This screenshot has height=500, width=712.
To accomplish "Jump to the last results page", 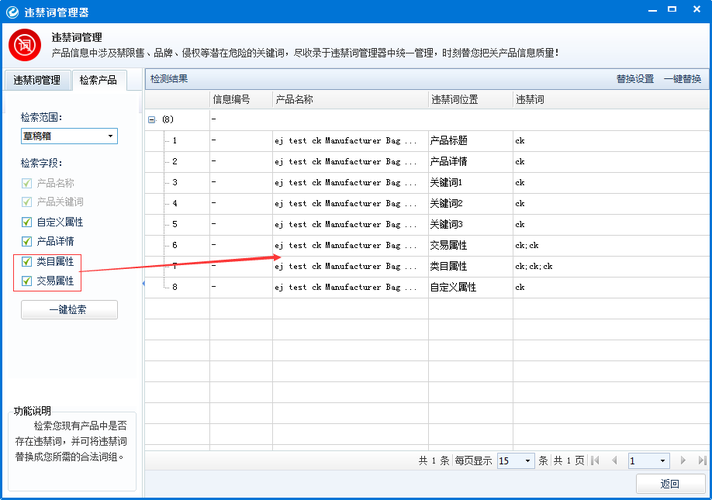I will tap(700, 460).
